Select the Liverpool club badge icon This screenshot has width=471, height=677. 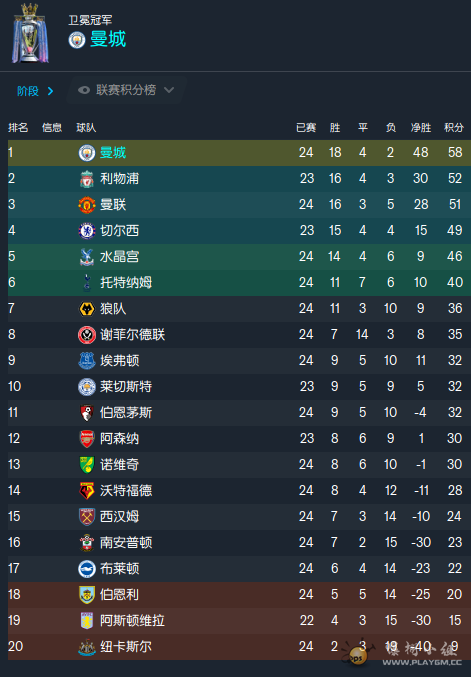click(87, 179)
